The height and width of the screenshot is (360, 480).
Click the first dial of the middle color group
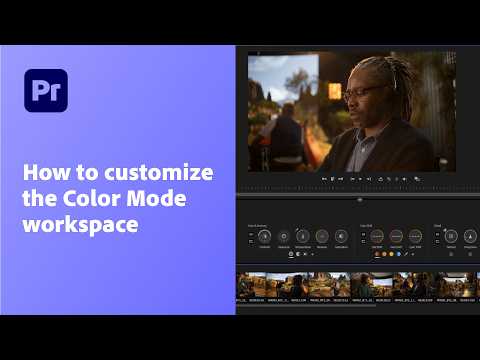(377, 236)
